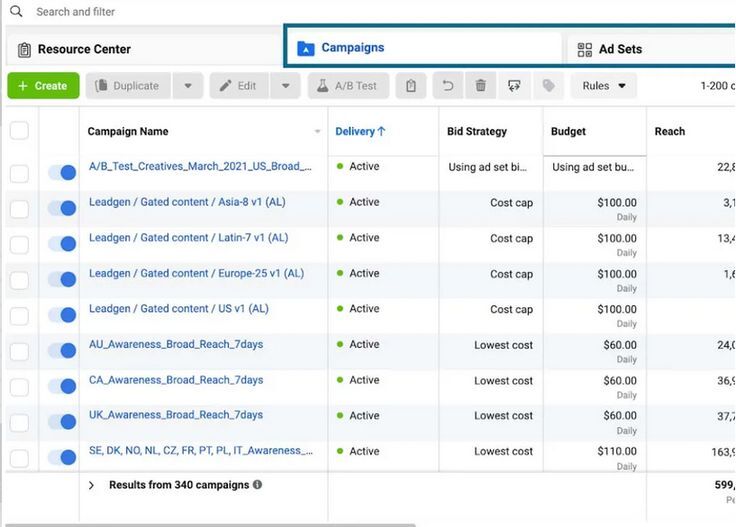736x527 pixels.
Task: Click the A/B Test flask button
Action: pyautogui.click(x=348, y=86)
